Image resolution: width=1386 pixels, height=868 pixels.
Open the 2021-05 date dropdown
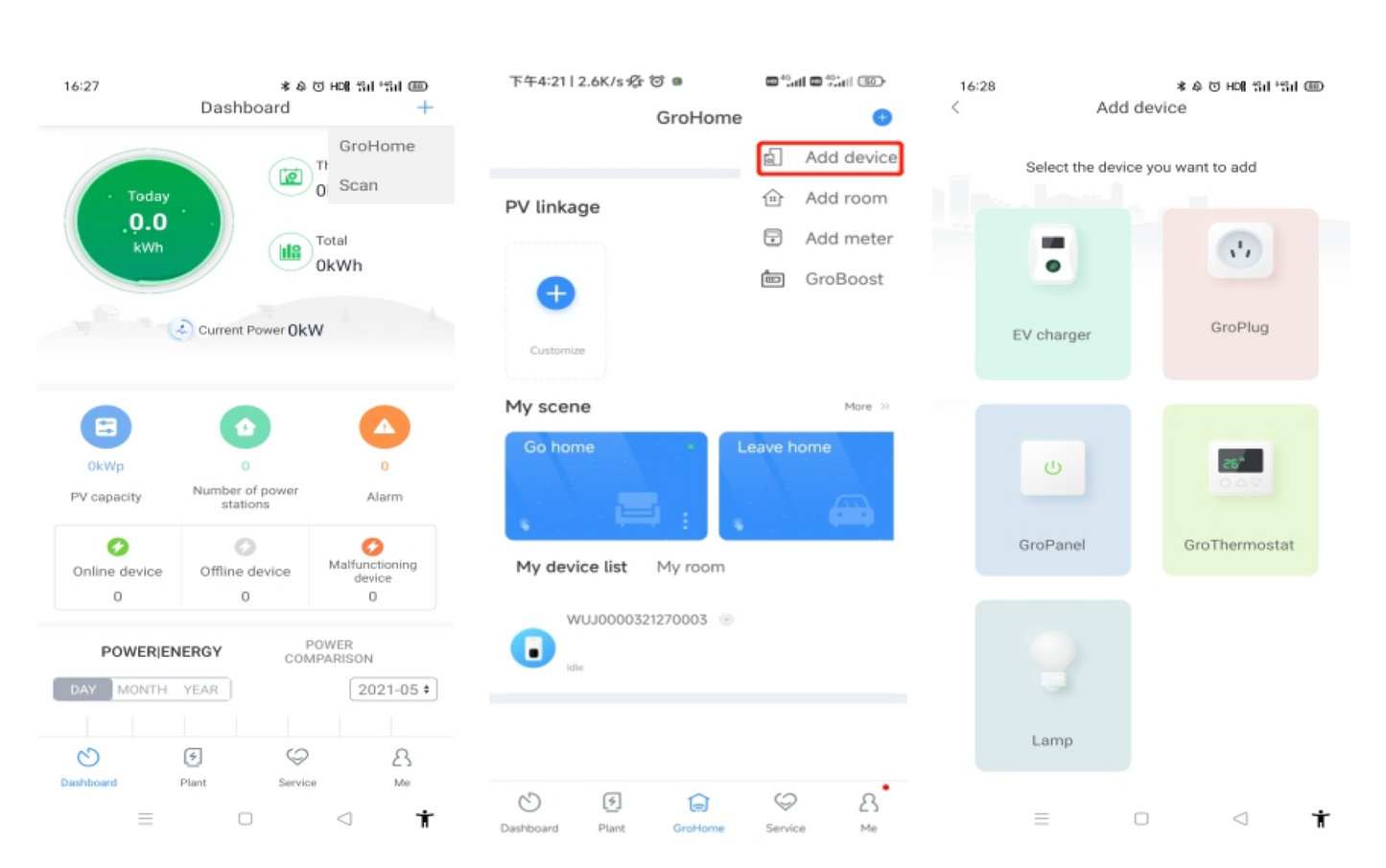click(393, 690)
